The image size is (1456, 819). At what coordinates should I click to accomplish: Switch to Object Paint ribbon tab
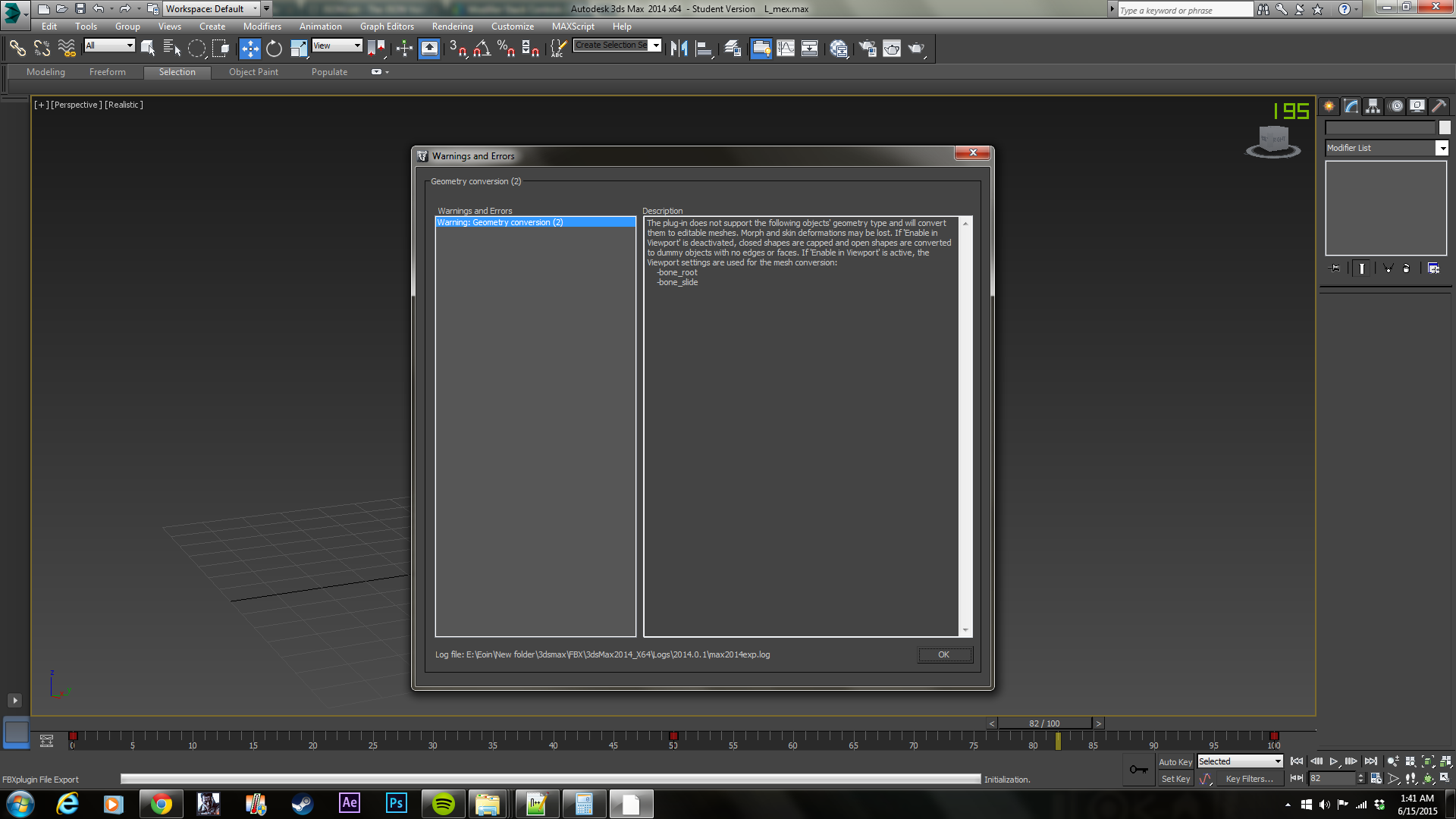coord(253,72)
